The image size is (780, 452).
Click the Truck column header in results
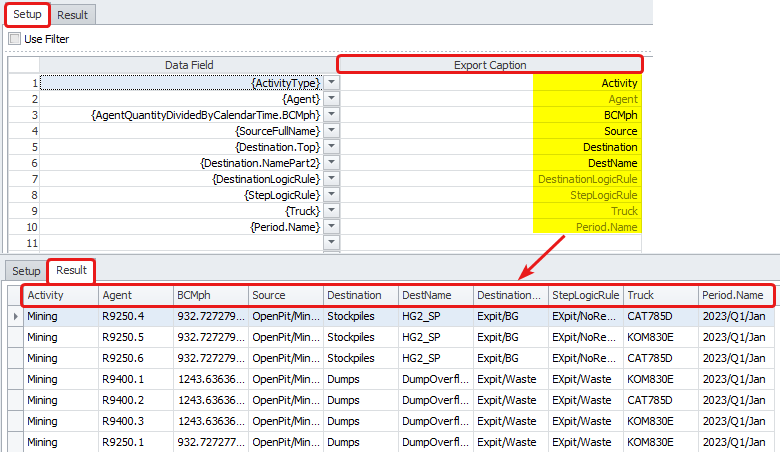point(660,296)
